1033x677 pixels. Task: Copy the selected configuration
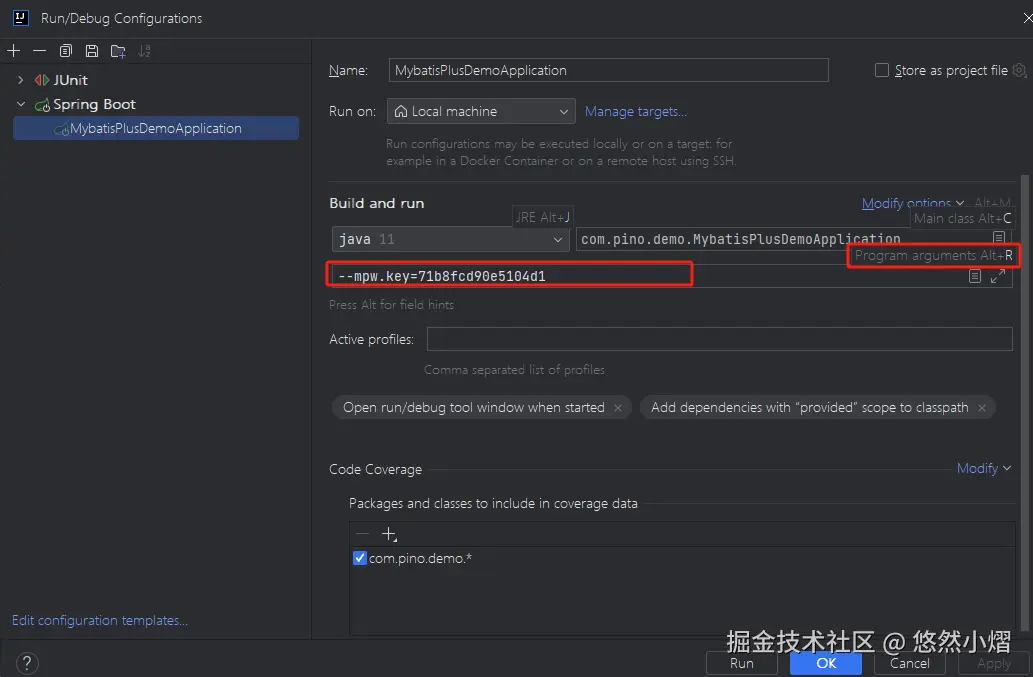pos(65,51)
